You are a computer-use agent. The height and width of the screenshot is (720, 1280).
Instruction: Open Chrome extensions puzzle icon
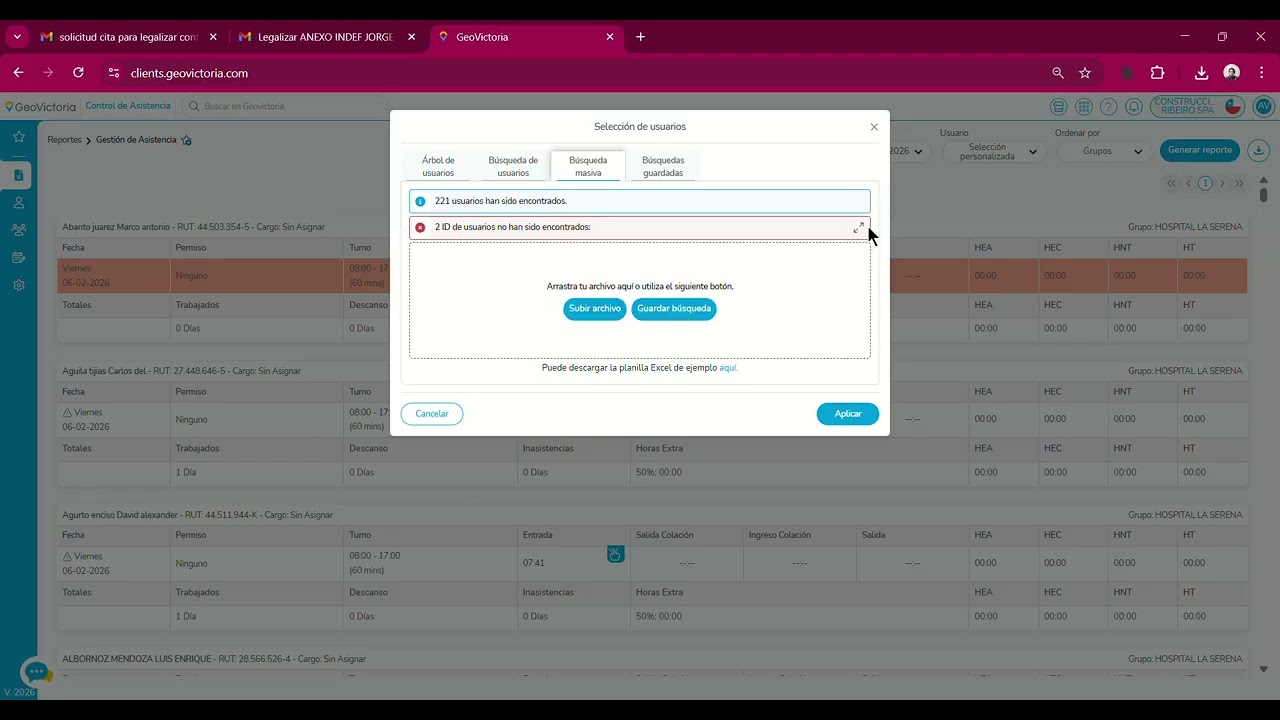(1158, 73)
